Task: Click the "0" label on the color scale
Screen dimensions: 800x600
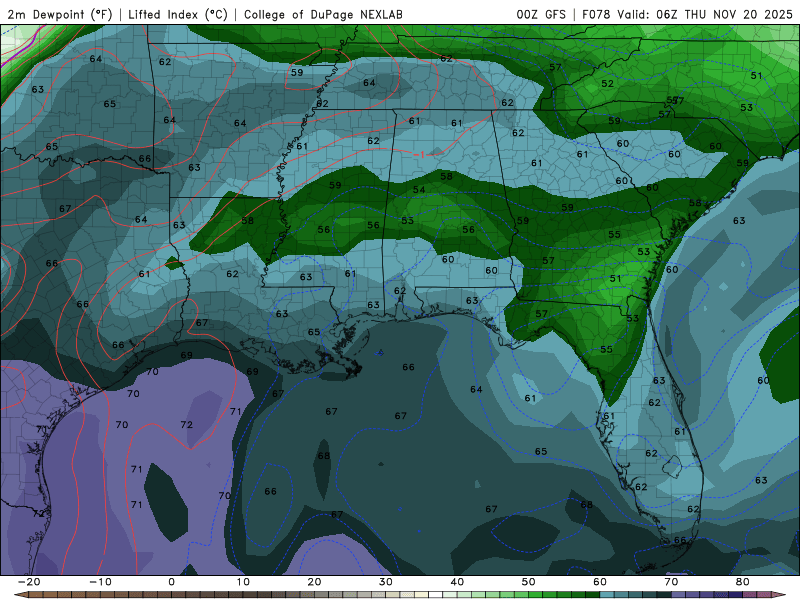Action: (x=171, y=582)
